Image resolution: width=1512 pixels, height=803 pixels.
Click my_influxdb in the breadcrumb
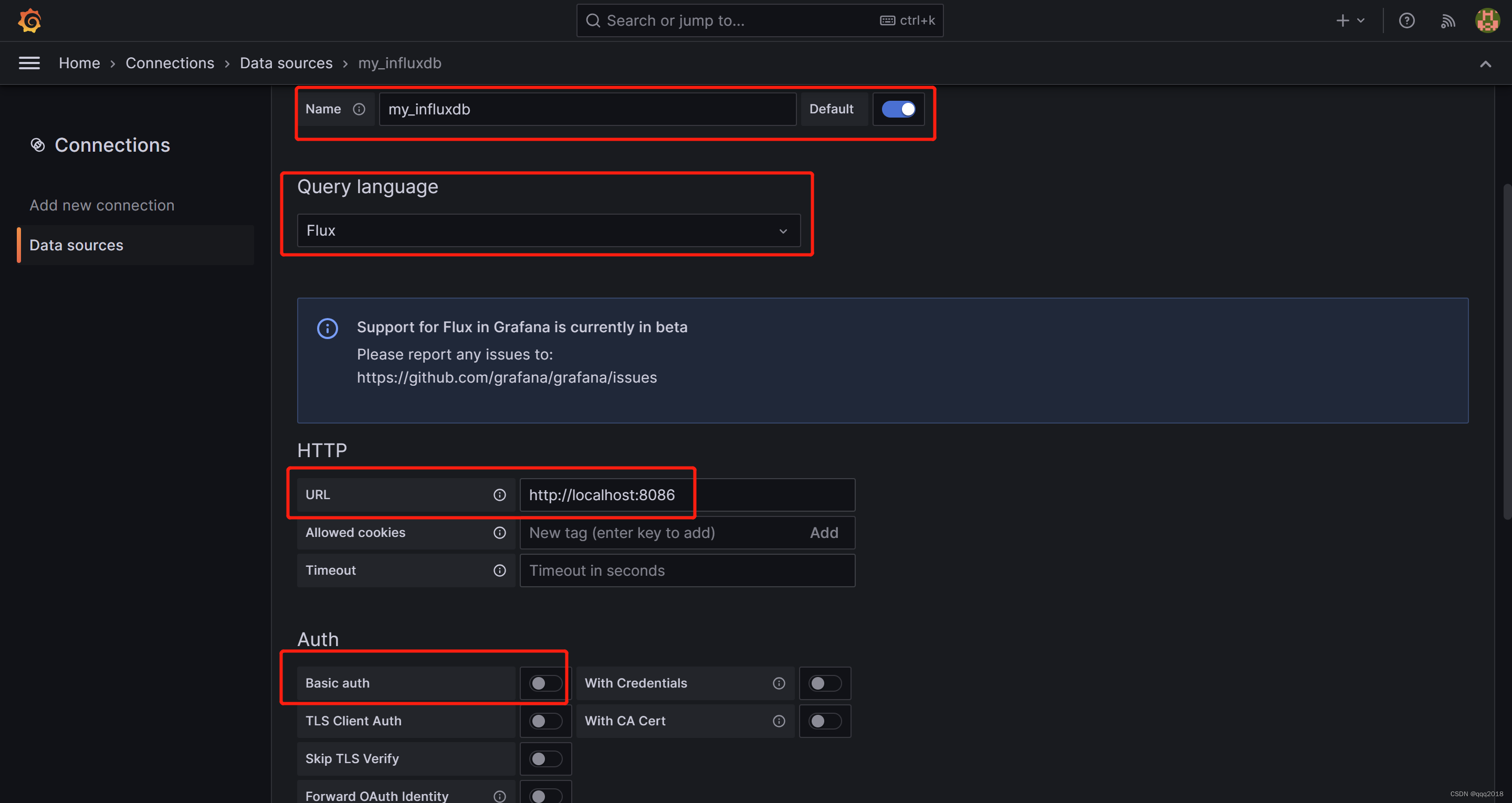coord(400,63)
